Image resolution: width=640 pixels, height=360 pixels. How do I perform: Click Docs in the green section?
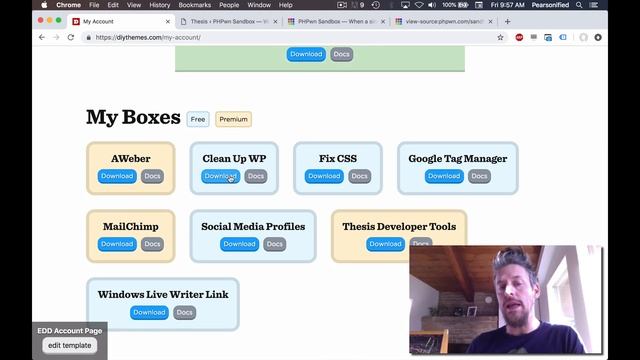[342, 54]
